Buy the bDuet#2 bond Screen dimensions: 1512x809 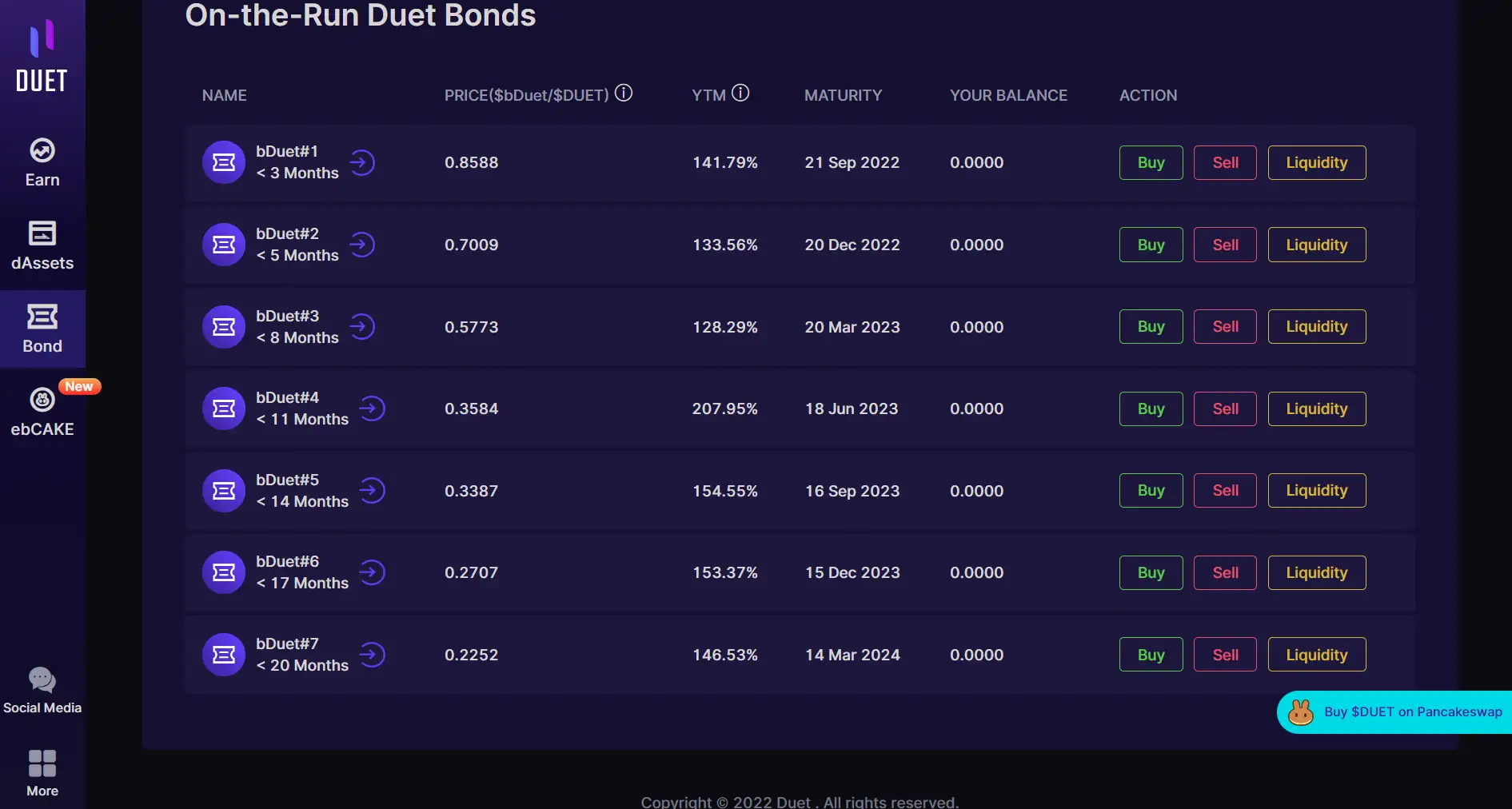tap(1151, 245)
